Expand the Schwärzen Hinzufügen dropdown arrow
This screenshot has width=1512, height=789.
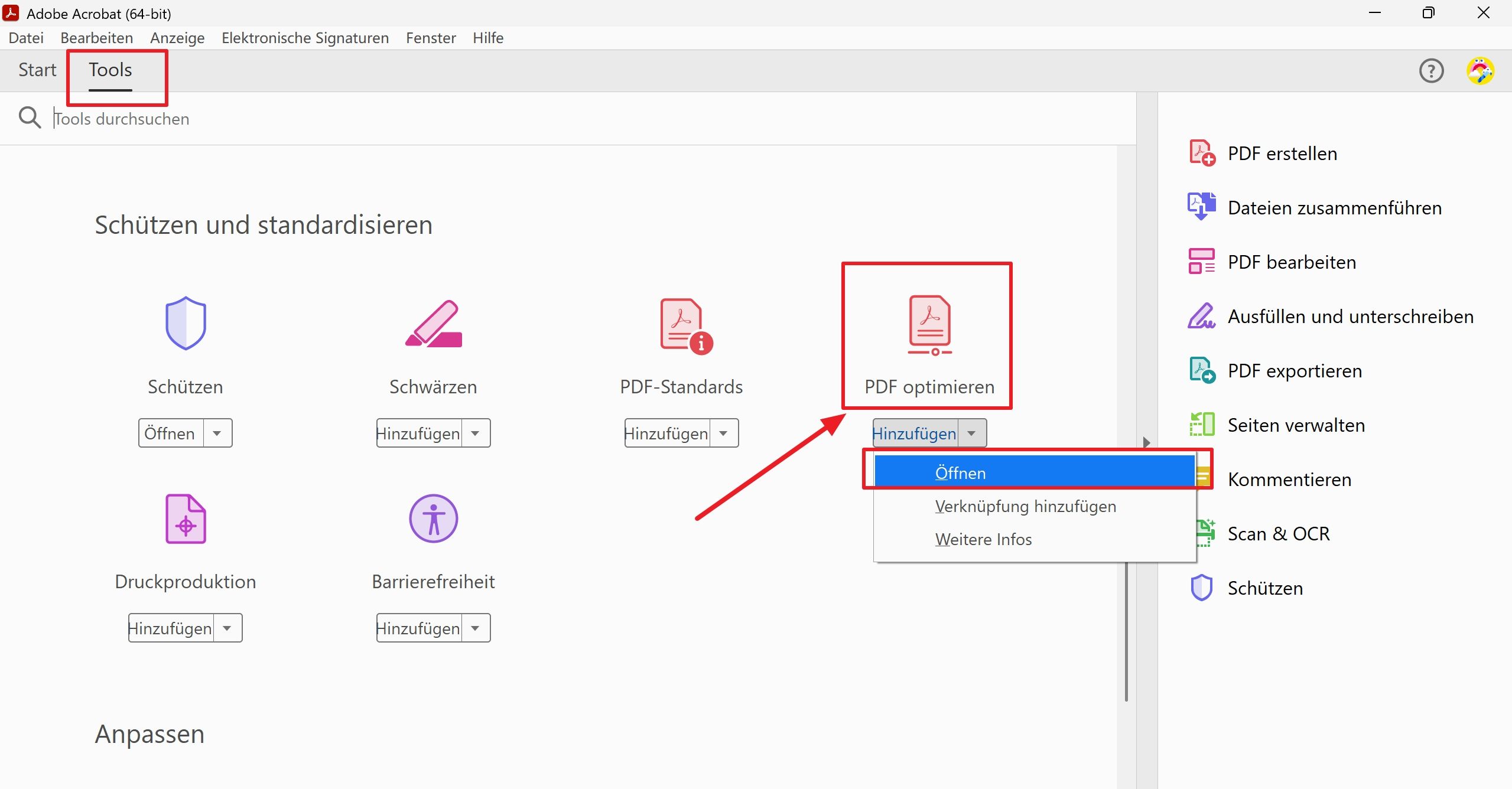[x=476, y=433]
